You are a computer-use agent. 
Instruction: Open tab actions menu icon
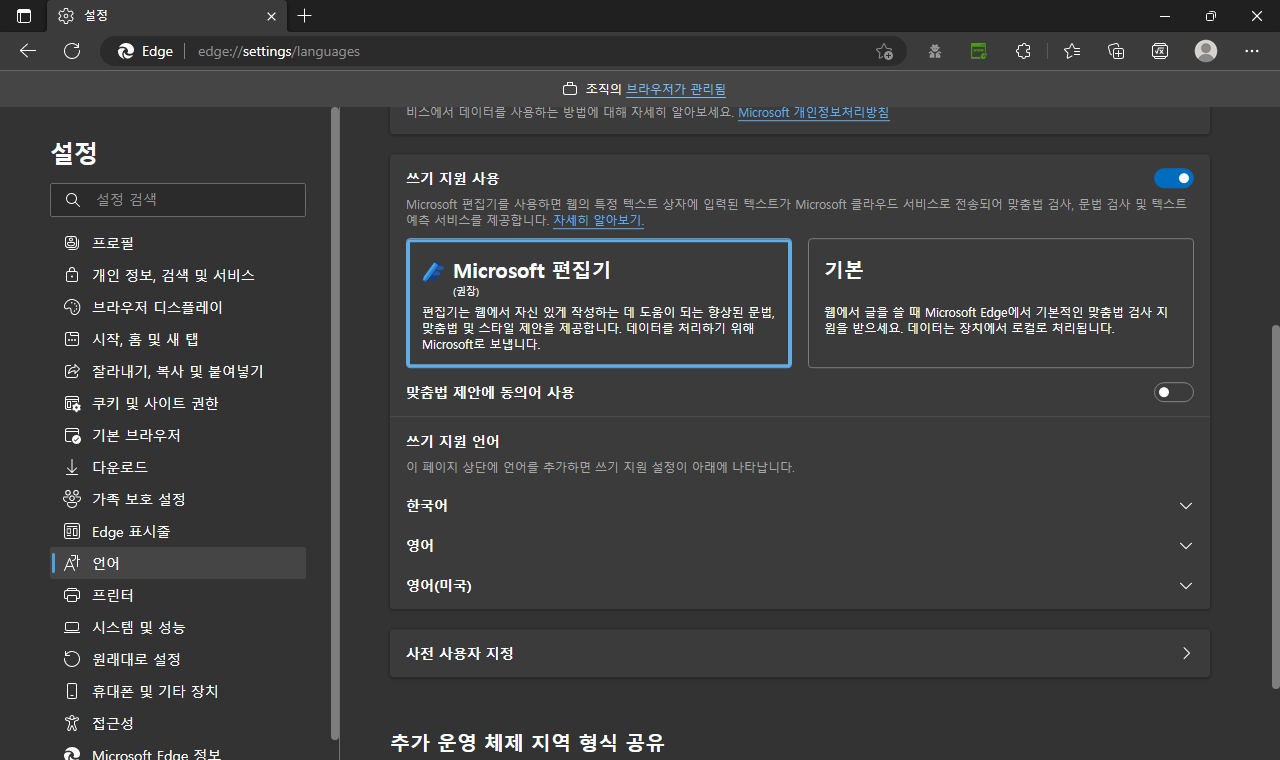click(24, 16)
